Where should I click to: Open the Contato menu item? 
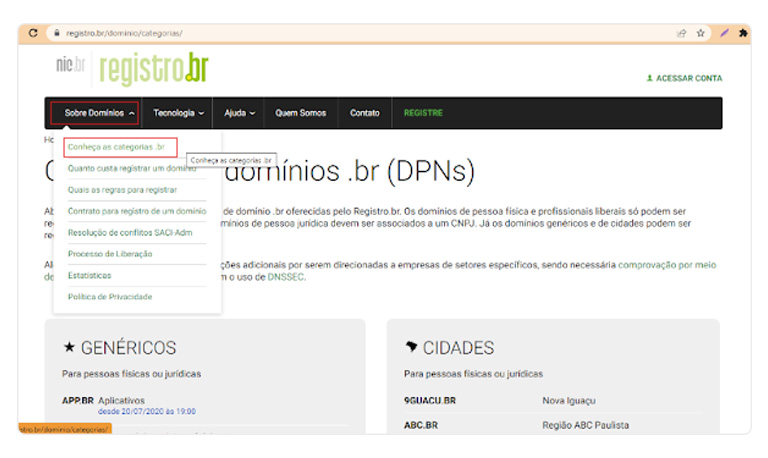tap(364, 113)
